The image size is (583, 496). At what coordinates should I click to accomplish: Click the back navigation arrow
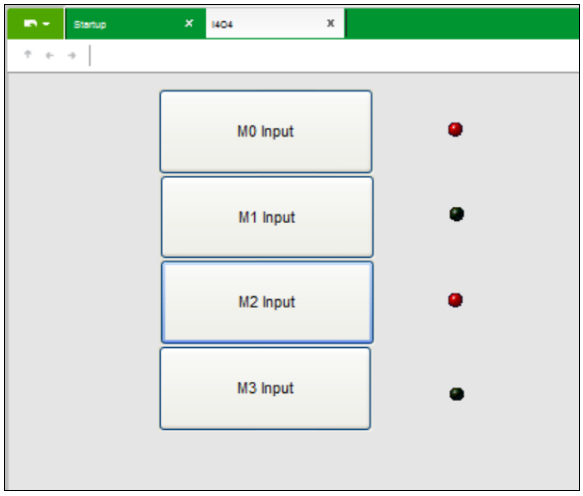[49, 55]
